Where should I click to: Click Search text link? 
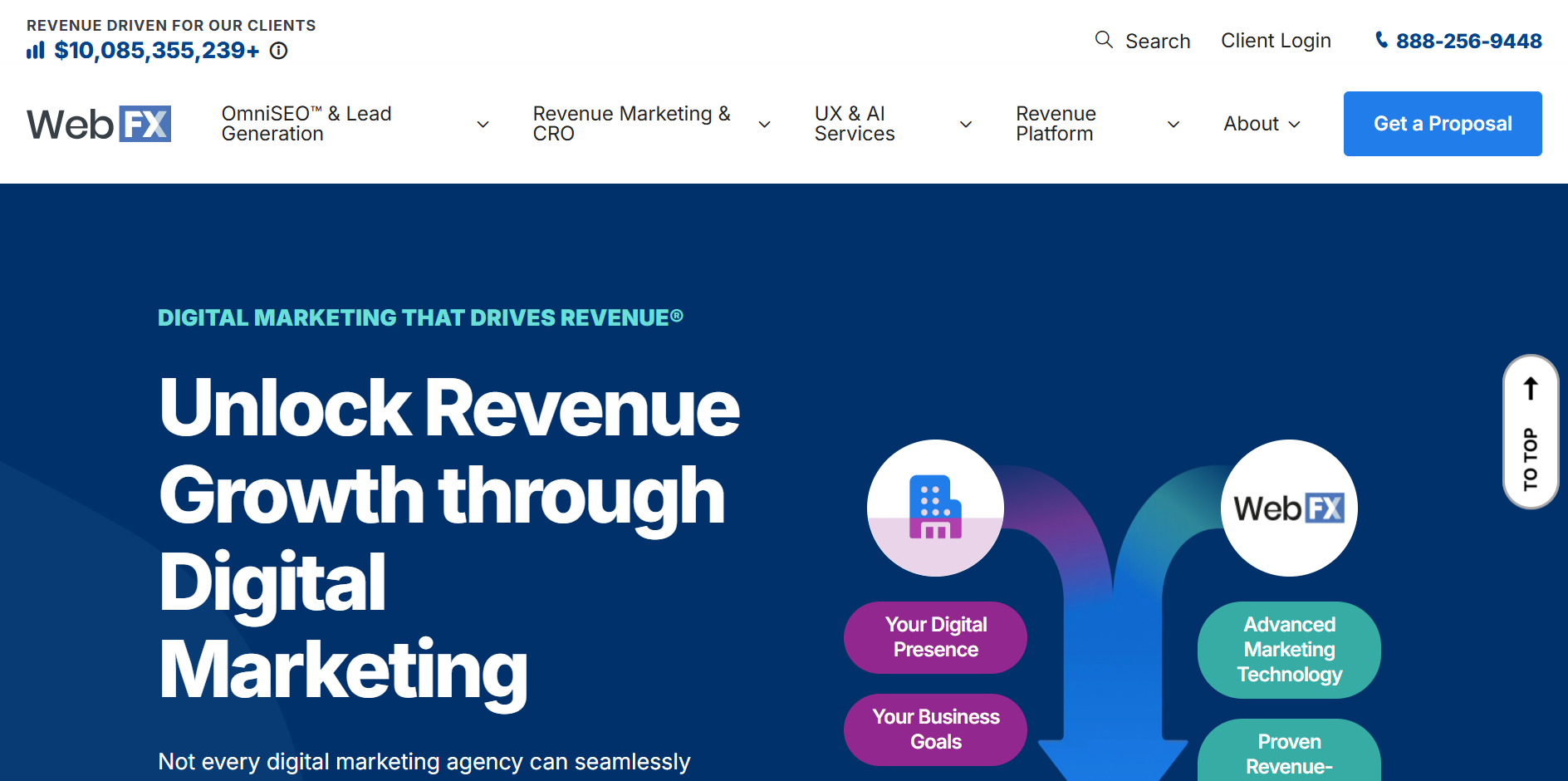click(x=1158, y=41)
